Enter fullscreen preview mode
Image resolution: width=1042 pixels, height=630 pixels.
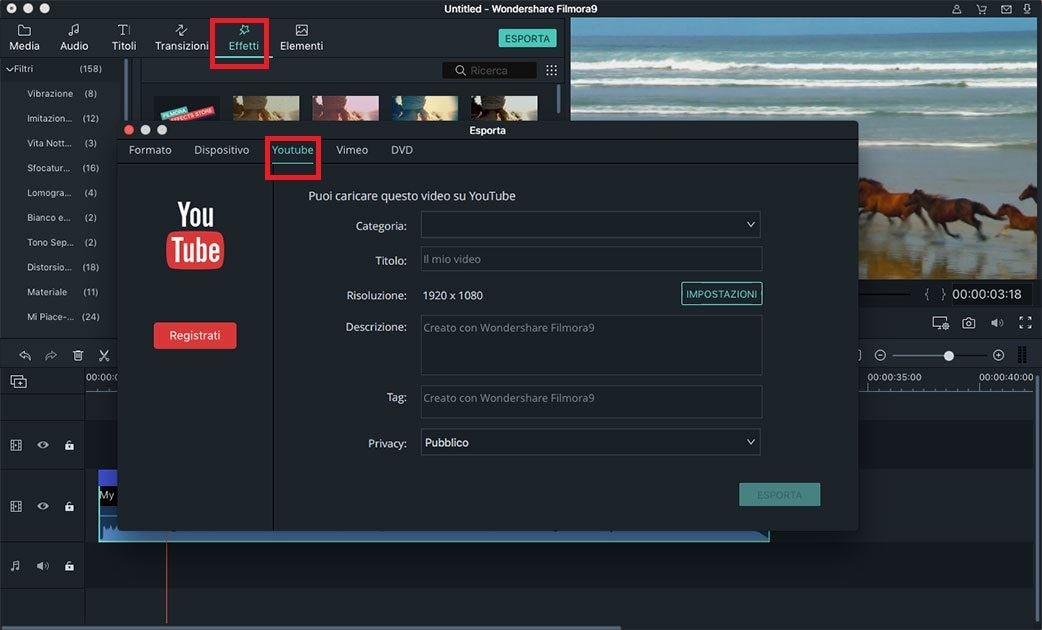(1025, 323)
